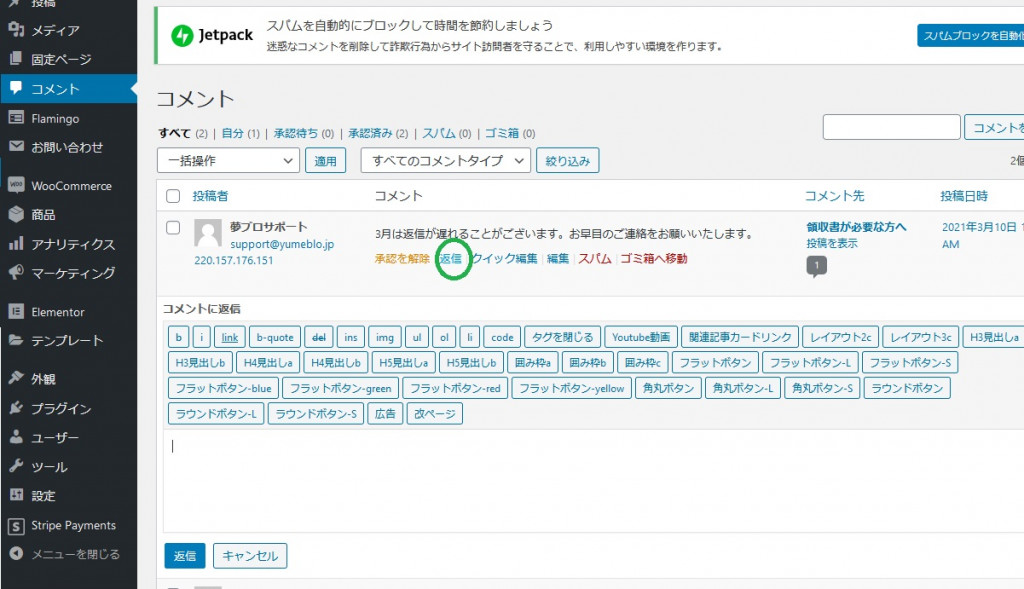
Task: Click the スパムブロック Jetpack button
Action: pyautogui.click(x=970, y=35)
